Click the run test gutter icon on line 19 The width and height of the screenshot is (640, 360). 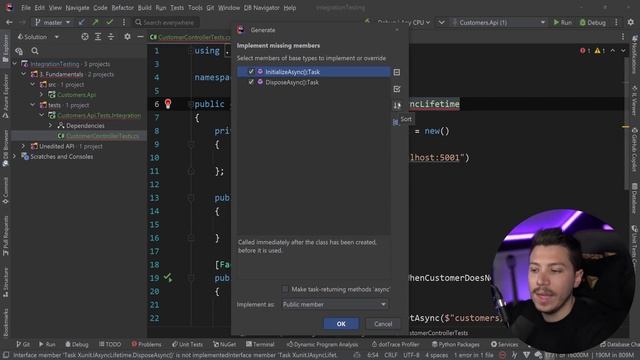168,278
